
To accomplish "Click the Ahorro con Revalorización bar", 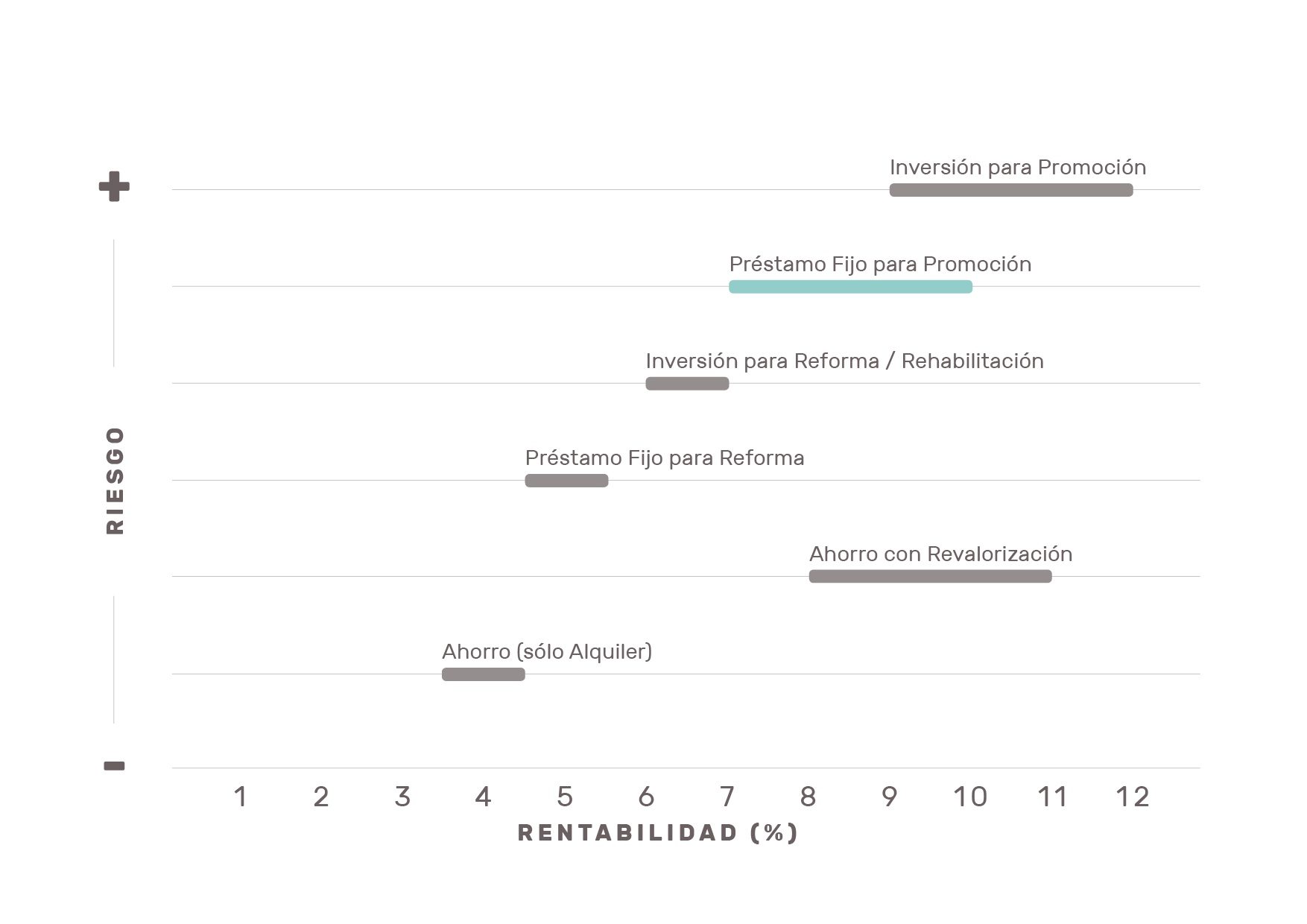I will coord(930,576).
